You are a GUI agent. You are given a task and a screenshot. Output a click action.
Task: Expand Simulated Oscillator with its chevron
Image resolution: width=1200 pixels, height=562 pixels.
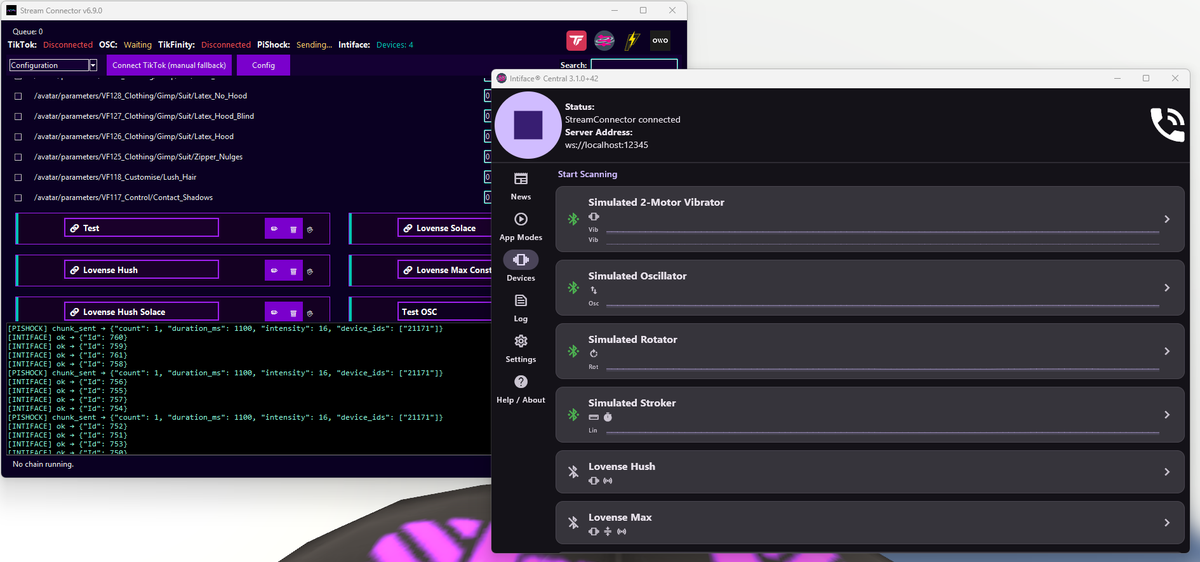point(1167,288)
